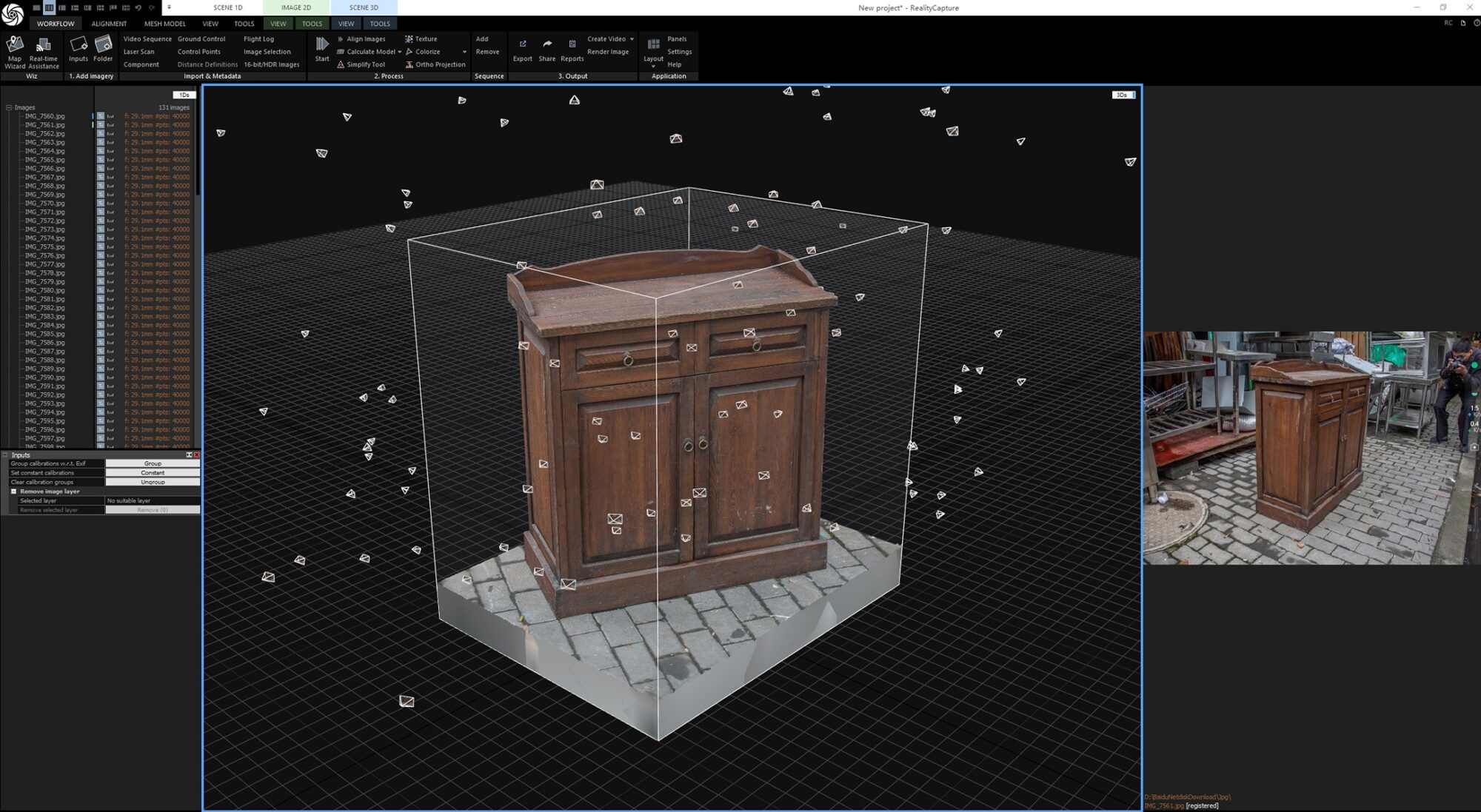Collapse the Remove image layer section

[x=13, y=491]
